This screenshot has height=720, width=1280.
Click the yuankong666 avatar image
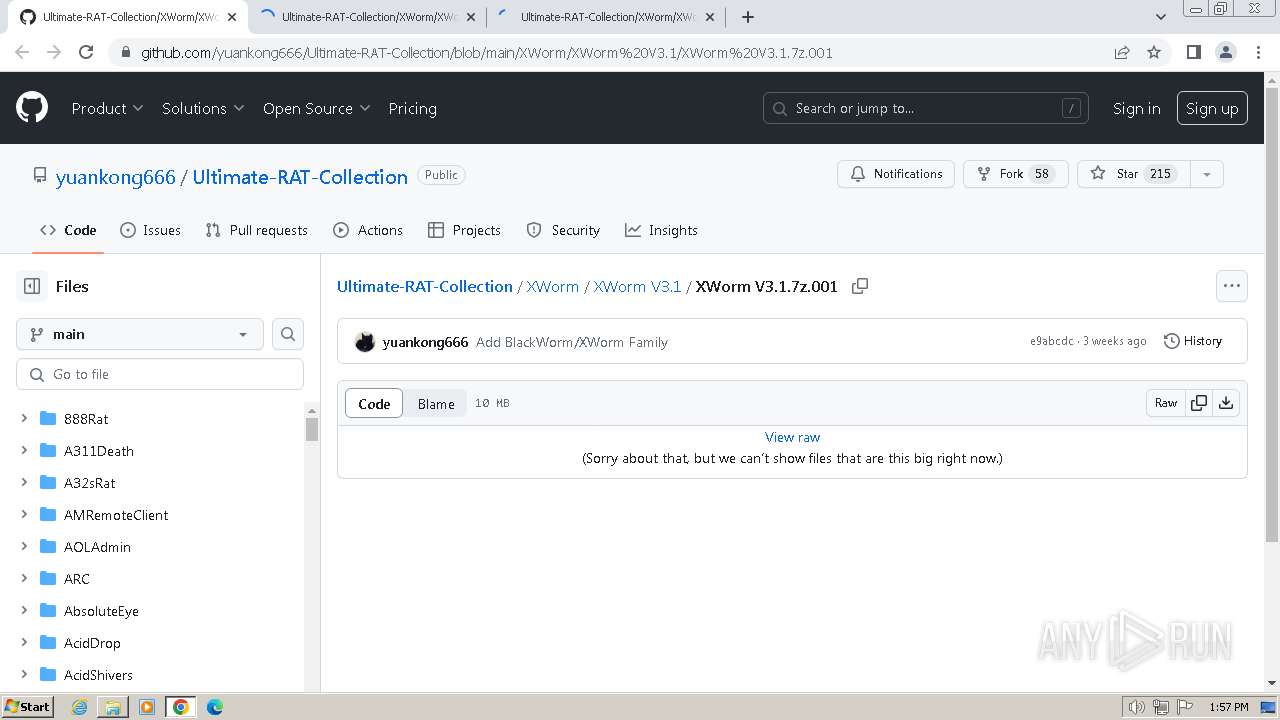click(x=365, y=342)
